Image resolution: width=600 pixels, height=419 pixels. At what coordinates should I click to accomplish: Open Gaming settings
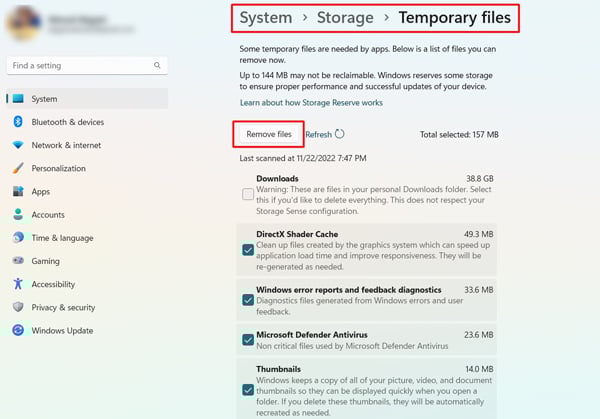coord(87,261)
